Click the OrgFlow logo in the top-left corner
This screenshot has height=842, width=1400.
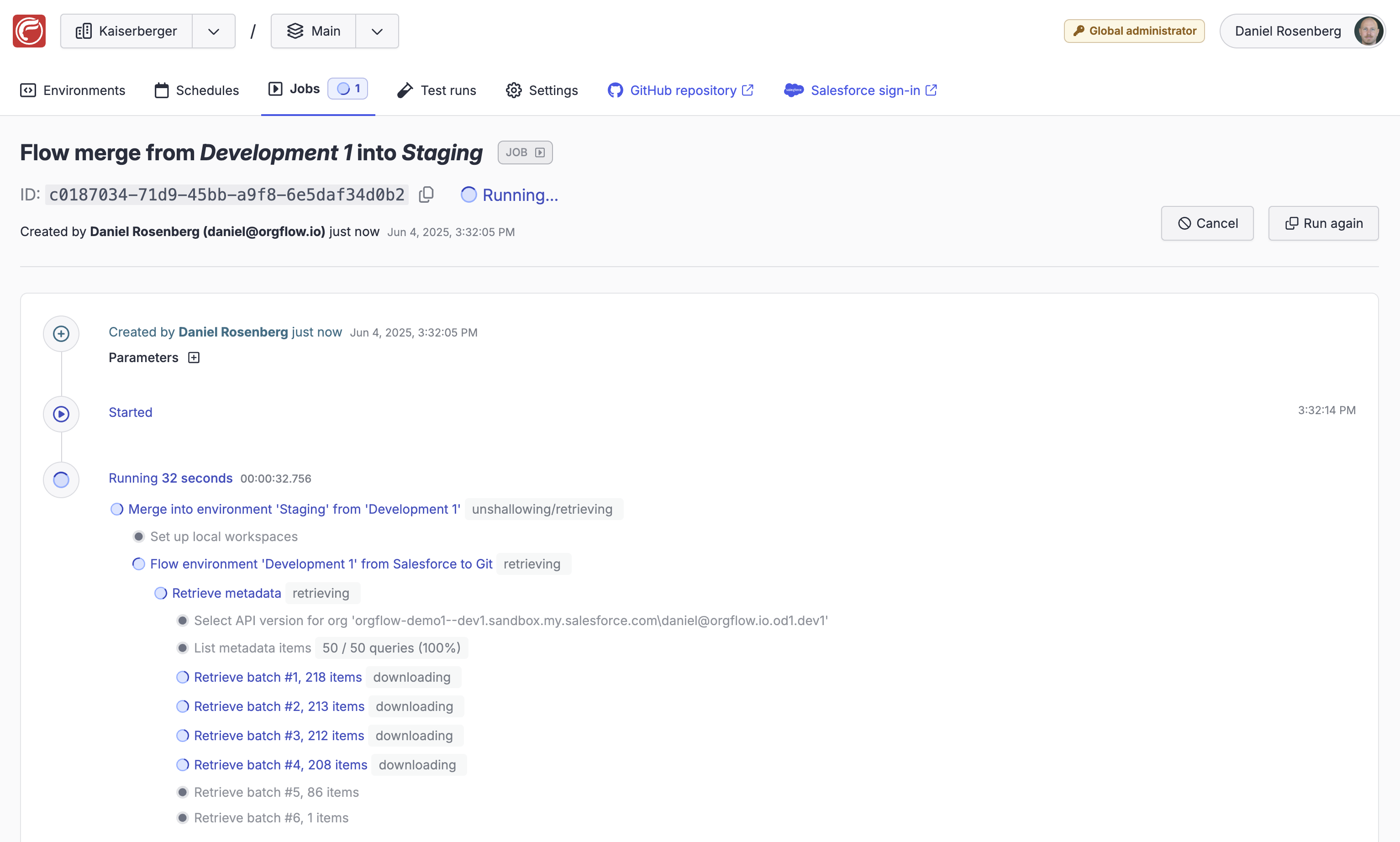pos(29,31)
